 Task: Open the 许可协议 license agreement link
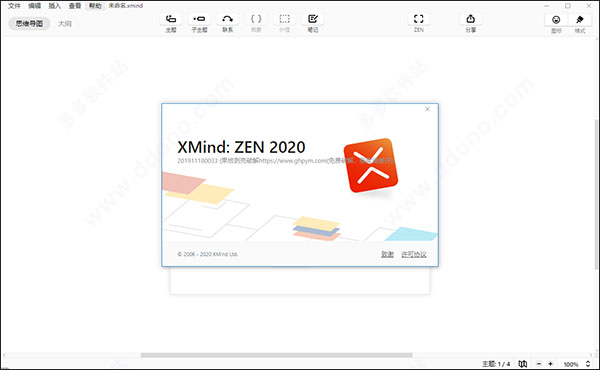(414, 254)
